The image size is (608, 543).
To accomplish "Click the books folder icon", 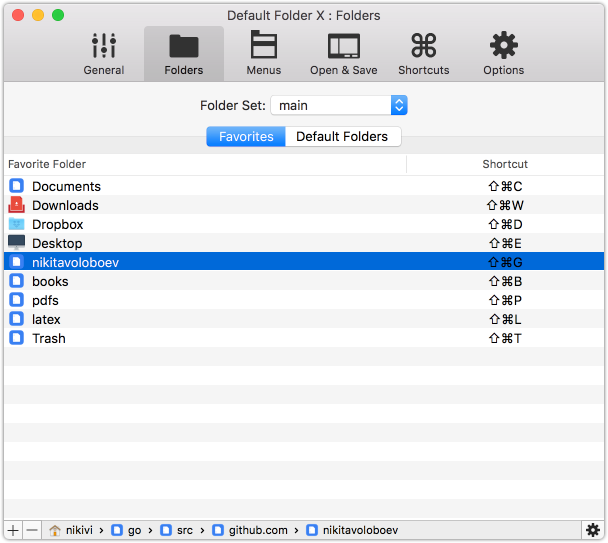I will pyautogui.click(x=16, y=281).
